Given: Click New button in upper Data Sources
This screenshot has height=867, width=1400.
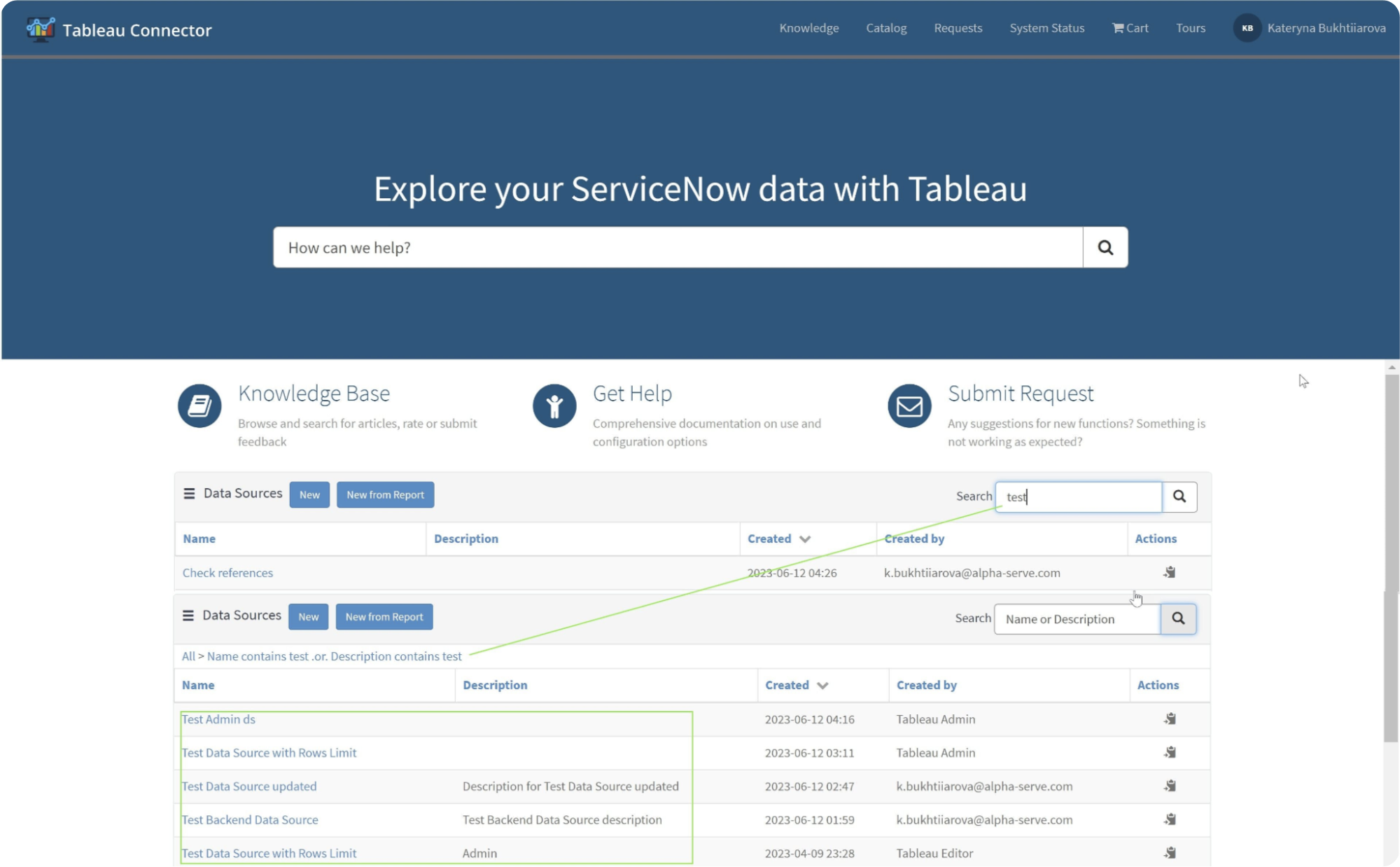Looking at the screenshot, I should 309,494.
